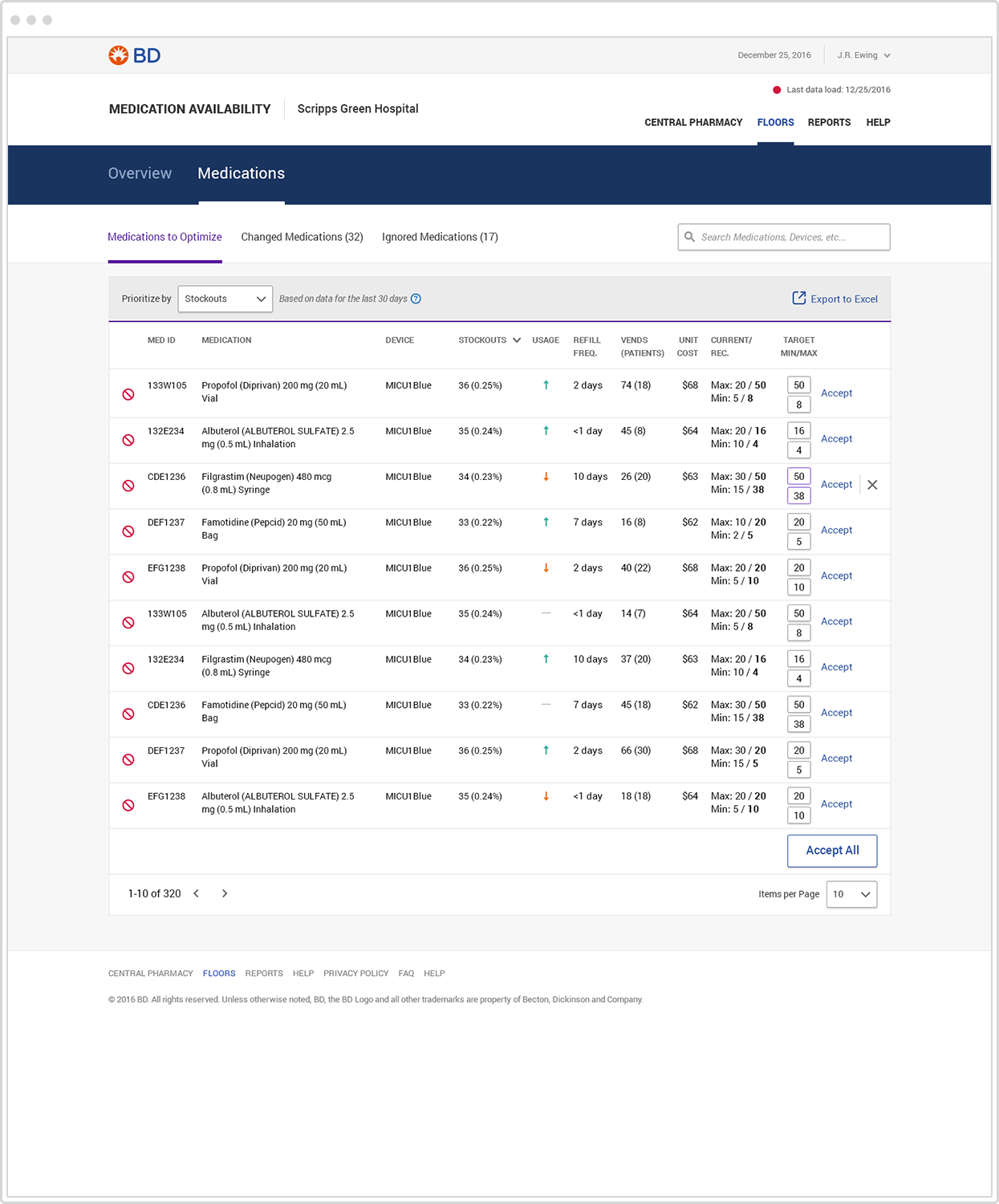Open the J.R. Ewing user menu

(863, 55)
